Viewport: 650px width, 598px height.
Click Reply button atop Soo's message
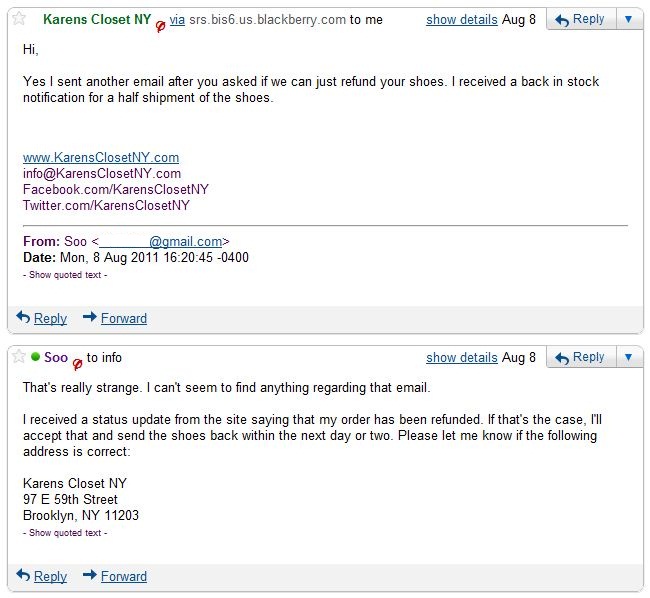tap(581, 357)
